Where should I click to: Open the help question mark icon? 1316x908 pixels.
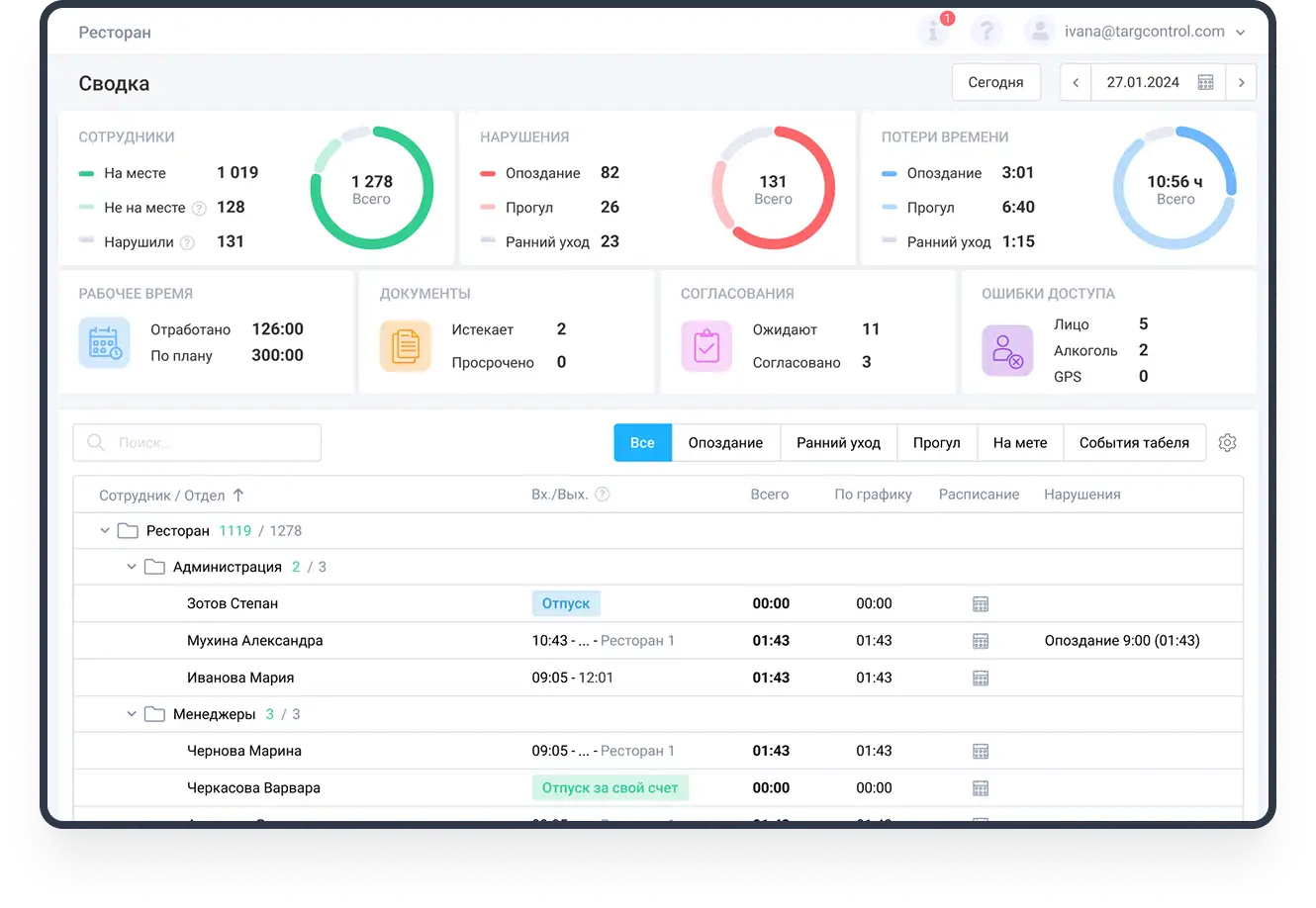[x=987, y=31]
